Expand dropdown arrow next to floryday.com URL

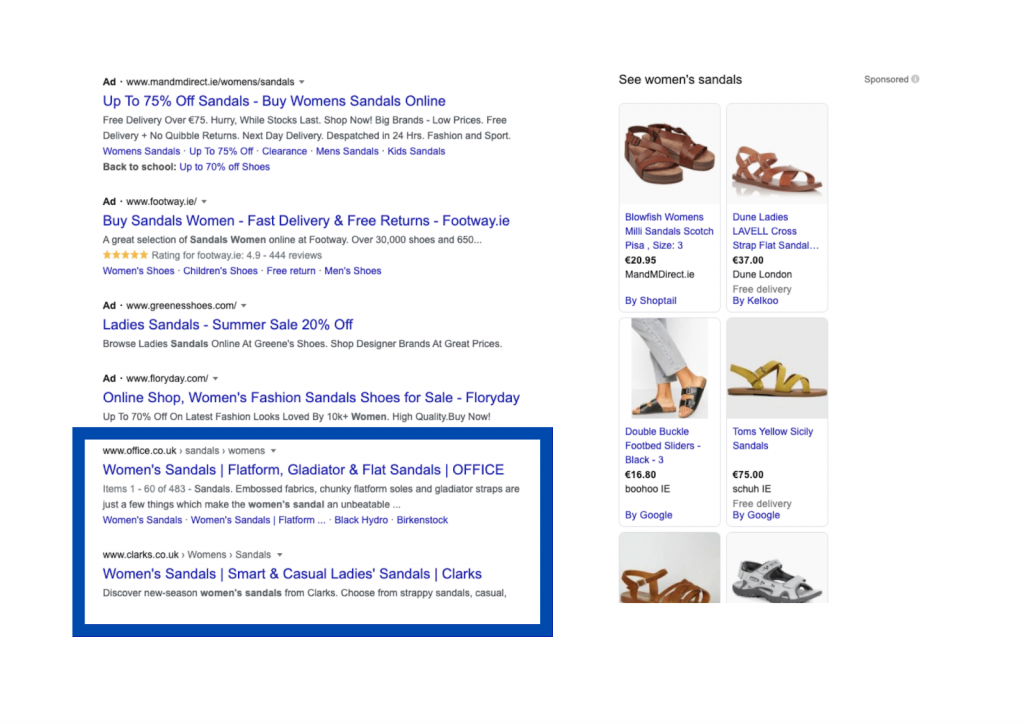coord(216,379)
